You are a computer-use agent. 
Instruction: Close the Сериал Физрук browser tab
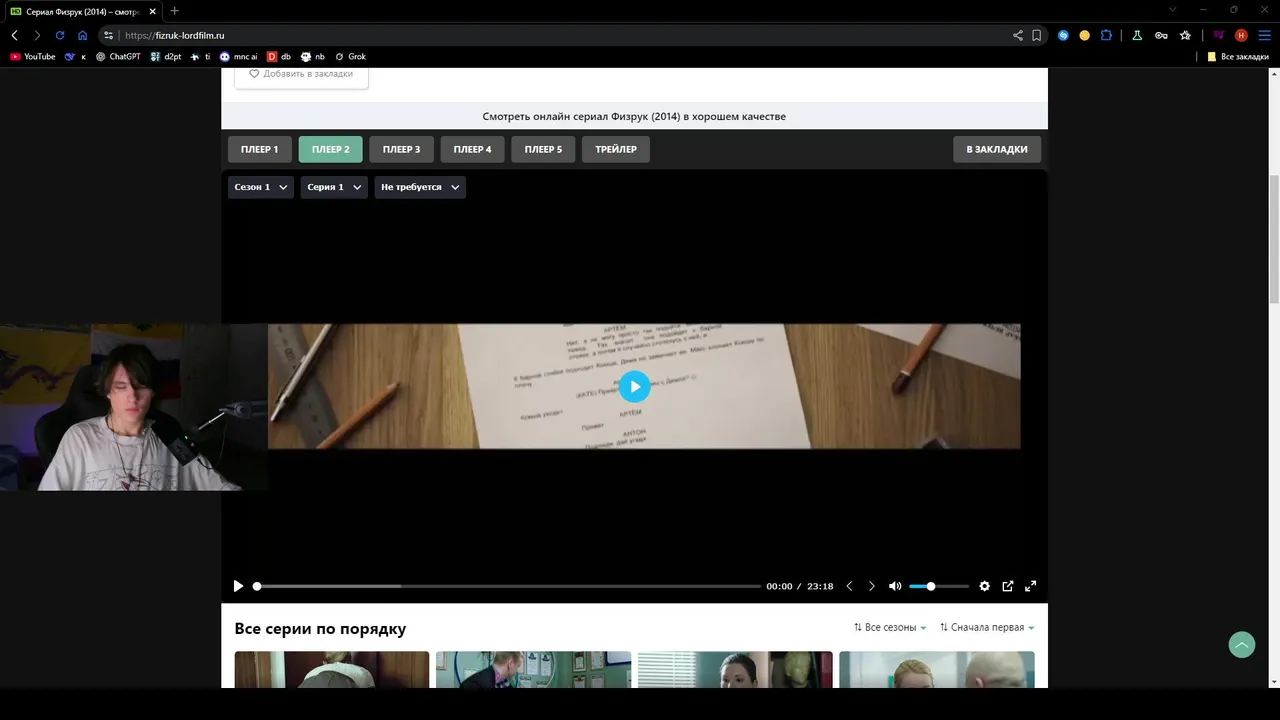(151, 11)
